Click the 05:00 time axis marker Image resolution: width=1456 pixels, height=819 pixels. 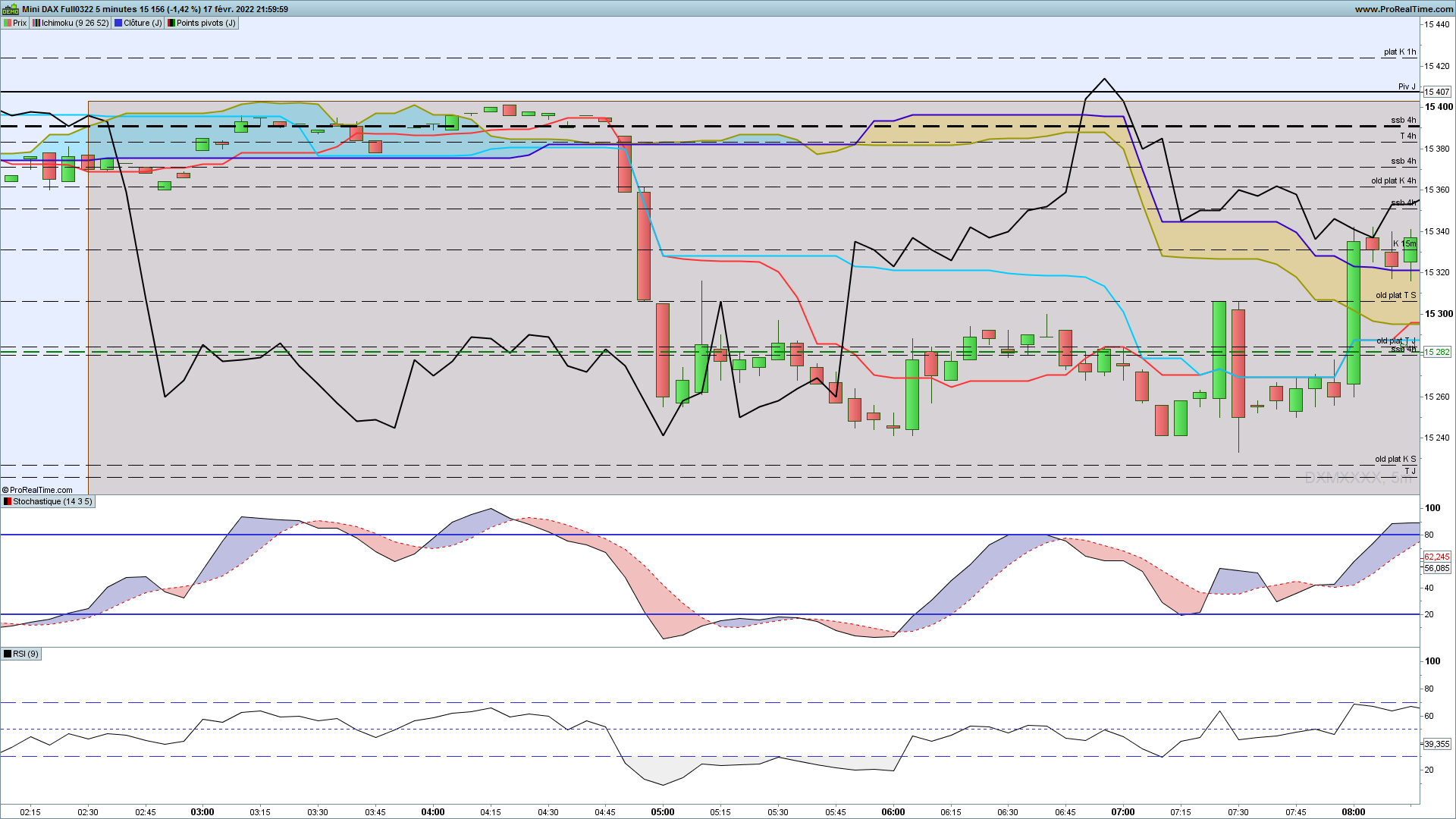tap(663, 811)
